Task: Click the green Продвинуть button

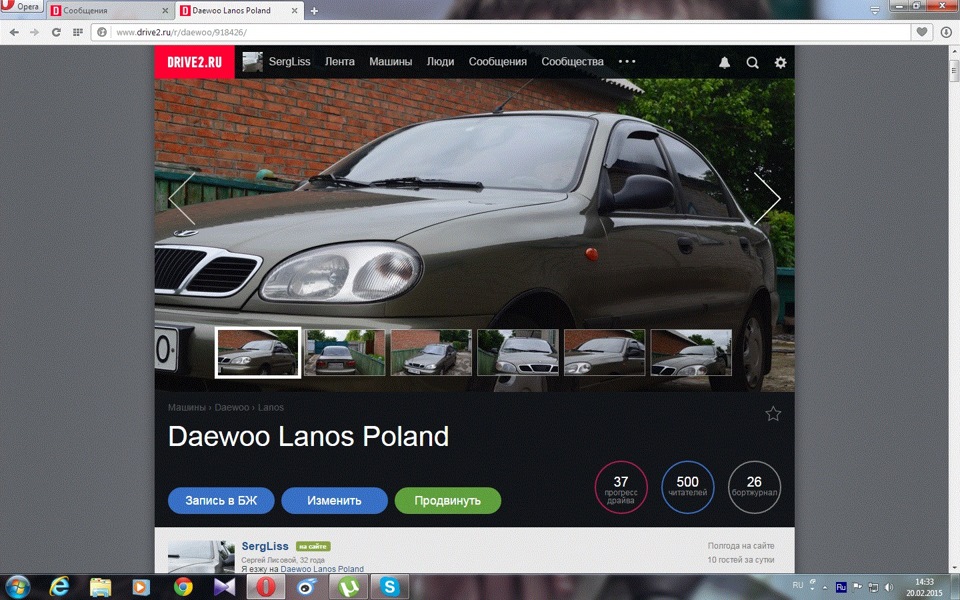Action: coord(448,501)
